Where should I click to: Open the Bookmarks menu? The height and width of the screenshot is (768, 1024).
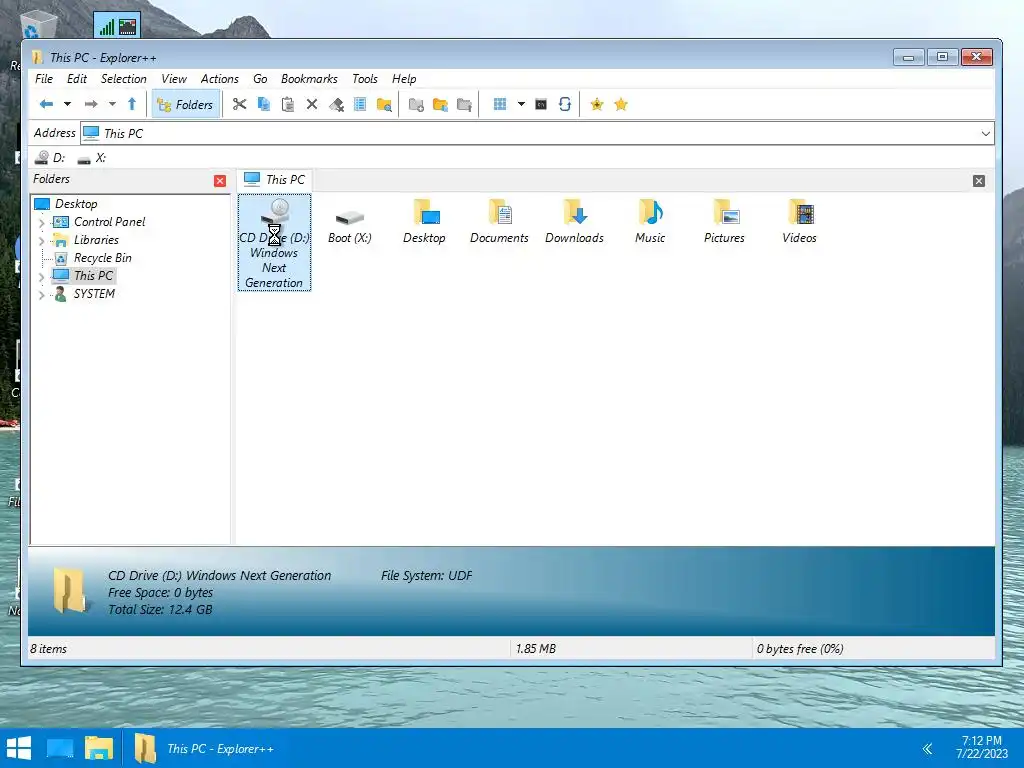pyautogui.click(x=309, y=78)
